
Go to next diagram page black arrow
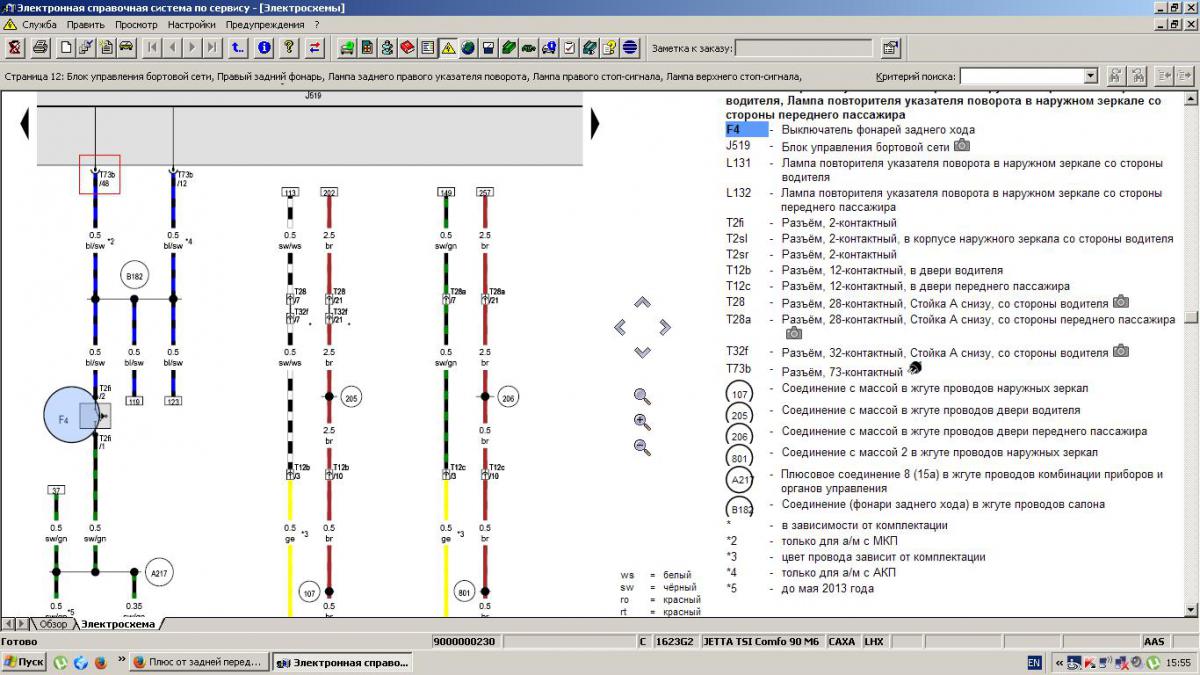[595, 124]
